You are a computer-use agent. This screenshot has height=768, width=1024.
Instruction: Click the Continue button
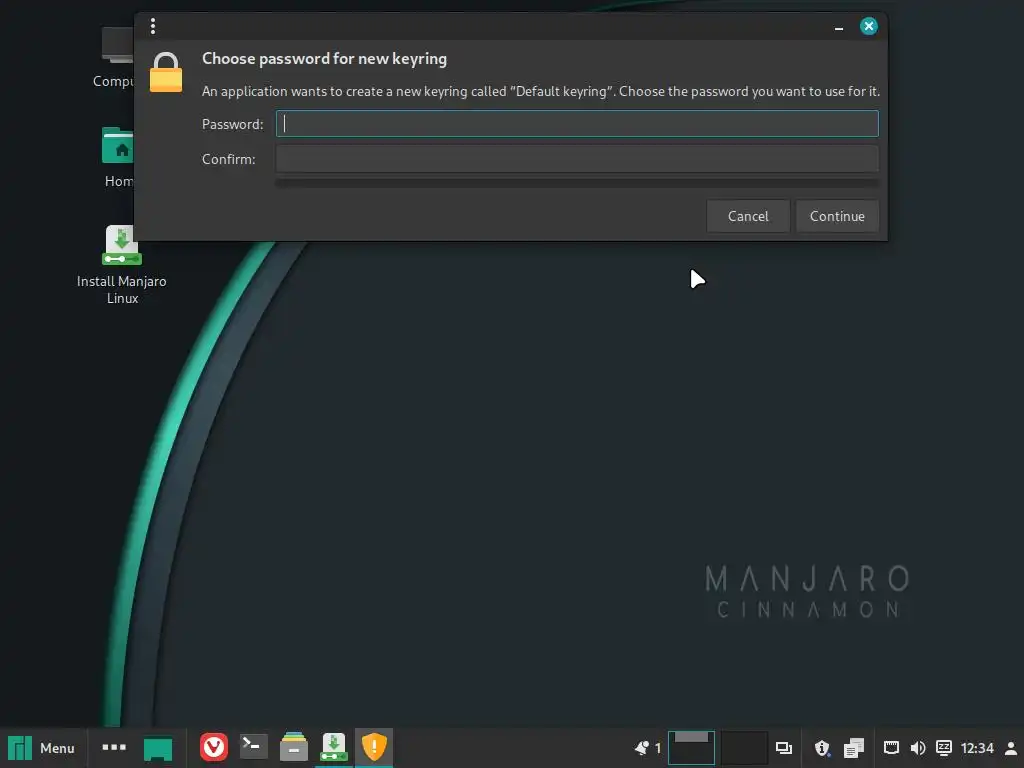[x=837, y=216]
